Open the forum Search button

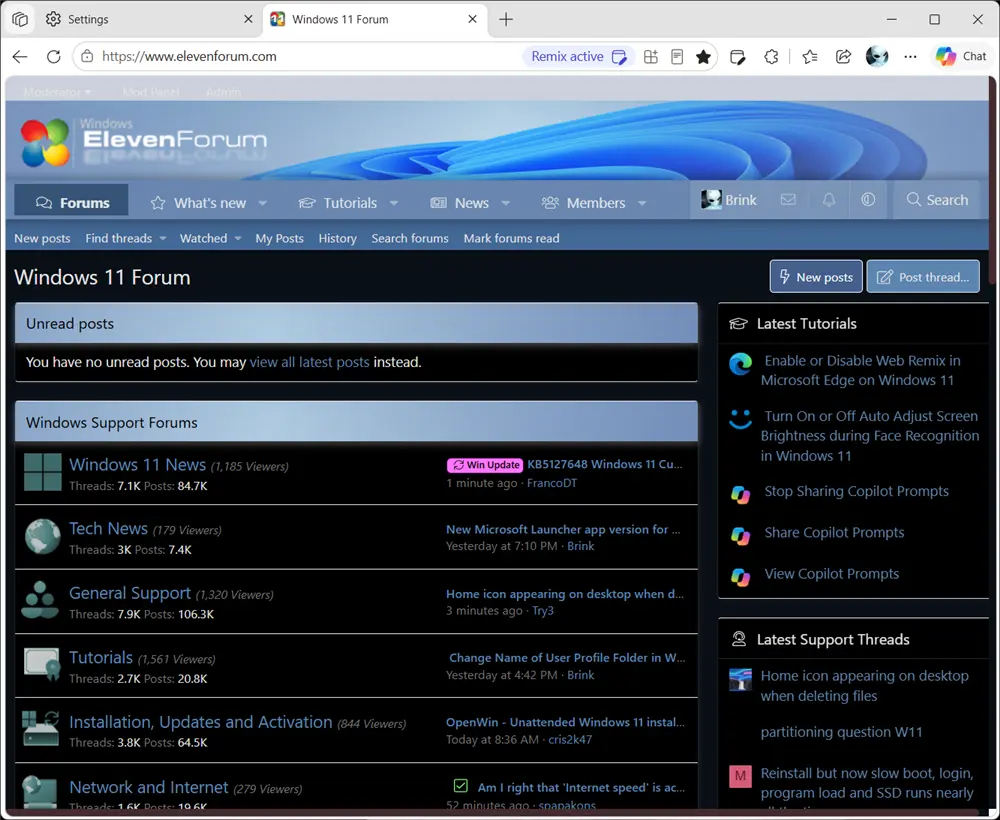pos(938,200)
